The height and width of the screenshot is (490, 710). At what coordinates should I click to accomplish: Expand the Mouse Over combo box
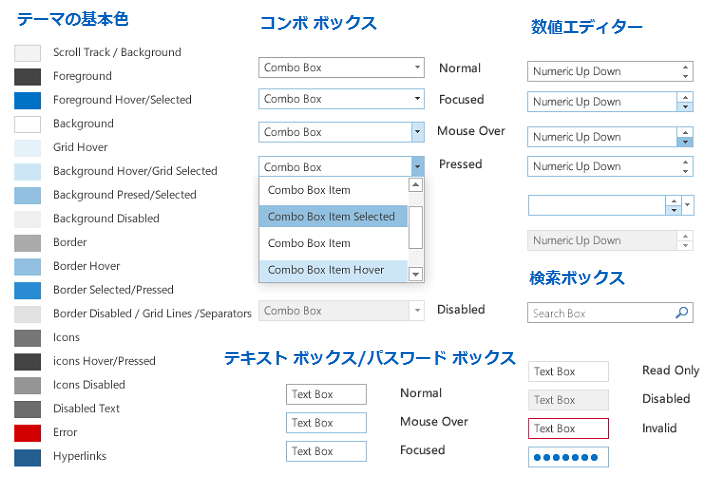[x=417, y=132]
